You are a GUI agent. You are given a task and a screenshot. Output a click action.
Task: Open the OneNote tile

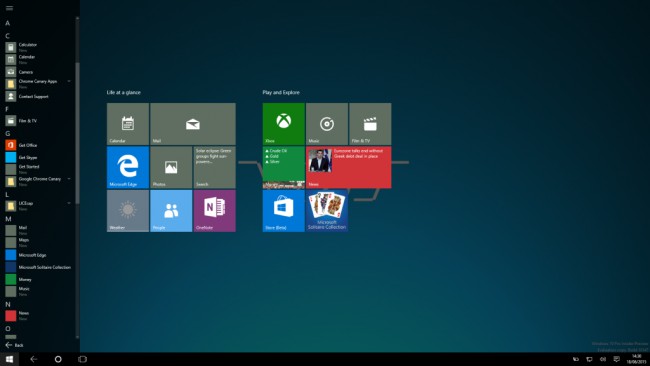pos(214,211)
